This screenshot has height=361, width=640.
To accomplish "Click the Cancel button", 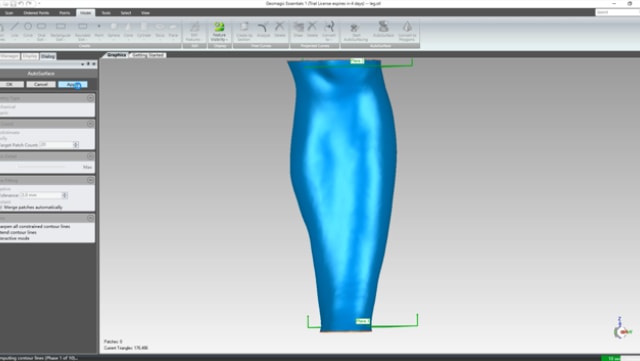I will (41, 84).
